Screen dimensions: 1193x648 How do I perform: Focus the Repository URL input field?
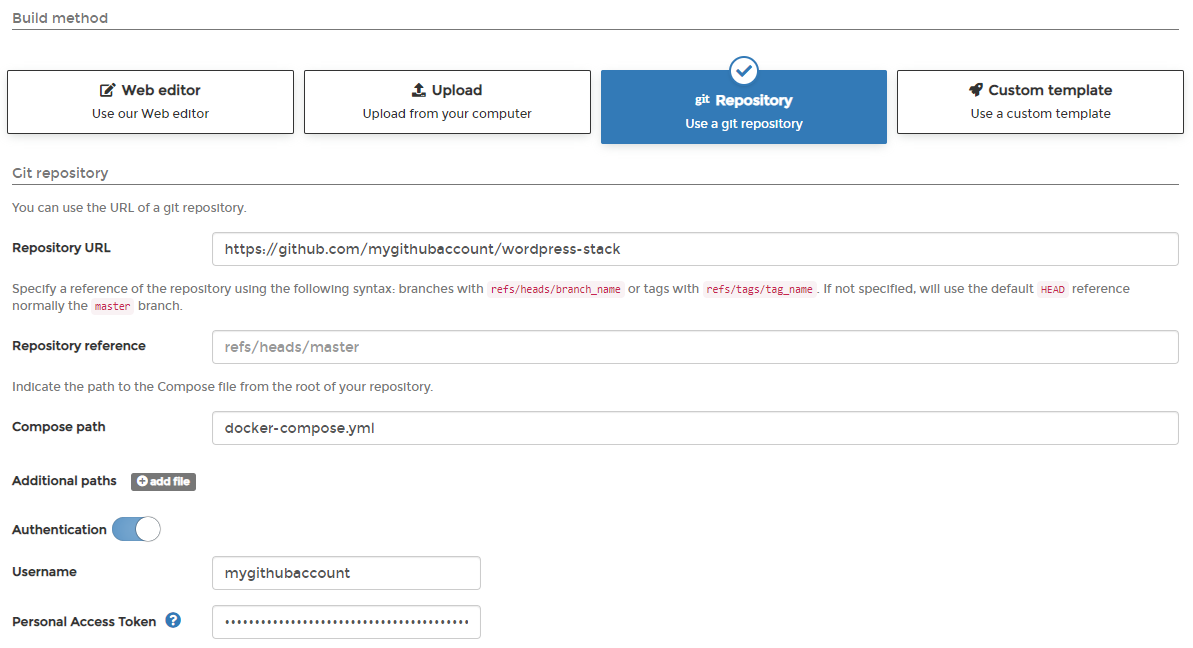[x=695, y=249]
